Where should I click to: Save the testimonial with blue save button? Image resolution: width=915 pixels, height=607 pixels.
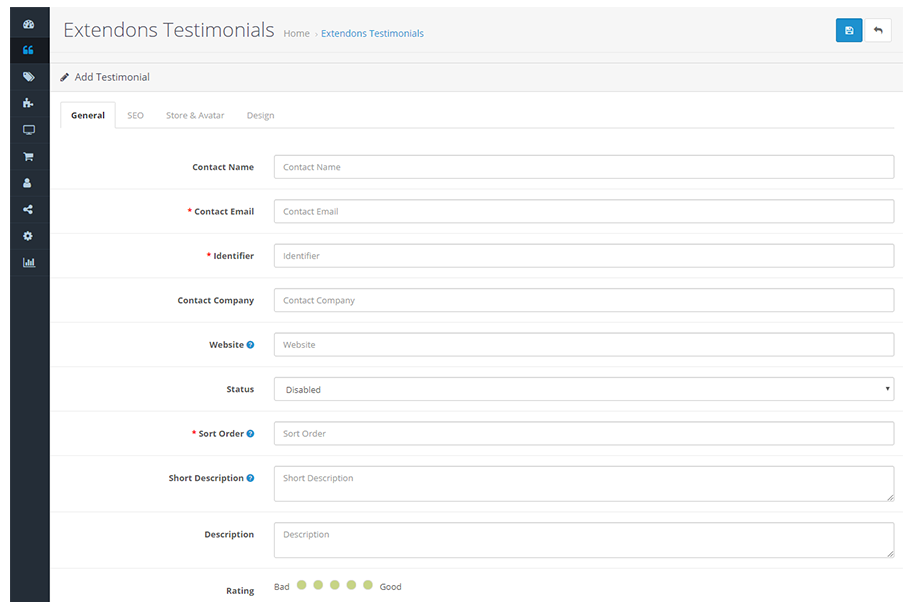tap(848, 30)
